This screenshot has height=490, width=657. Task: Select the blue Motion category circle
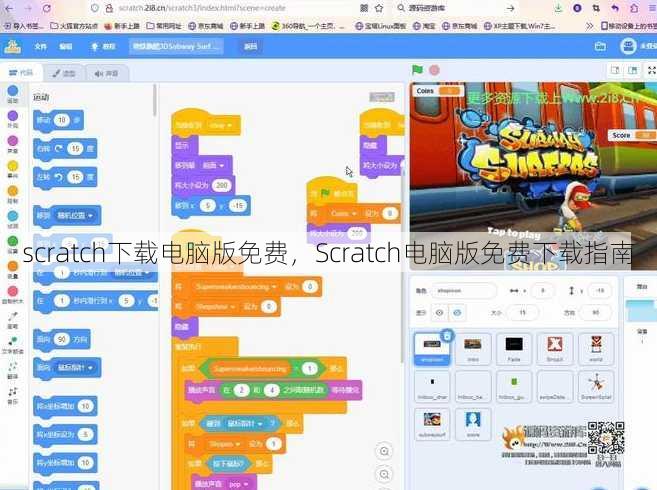click(x=13, y=91)
